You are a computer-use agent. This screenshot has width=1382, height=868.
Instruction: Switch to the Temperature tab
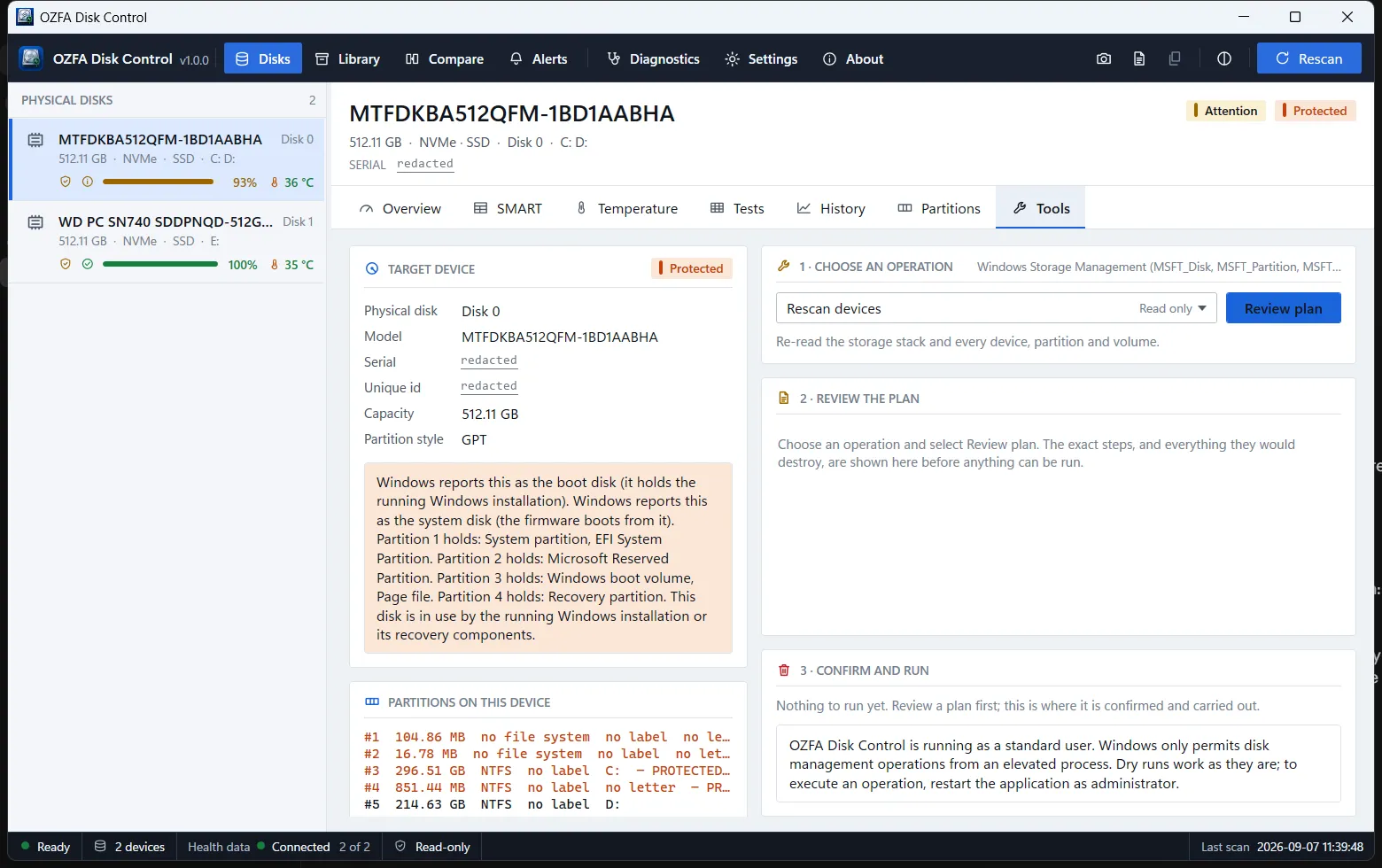tap(626, 208)
